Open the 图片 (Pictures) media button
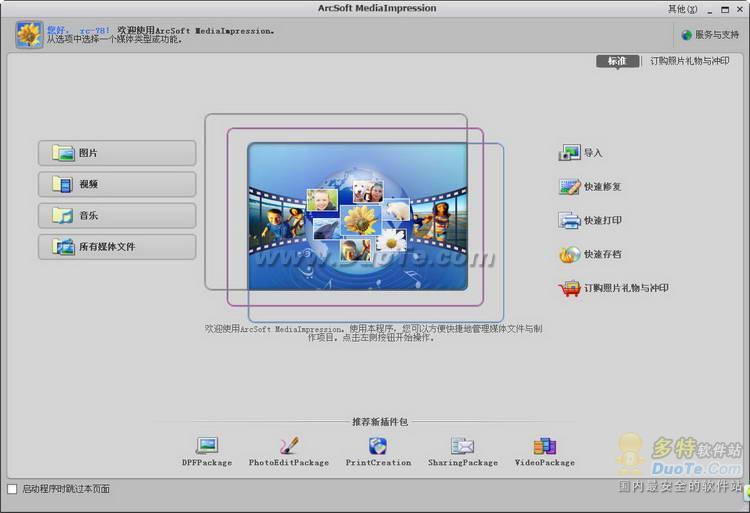This screenshot has width=750, height=513. click(x=117, y=153)
